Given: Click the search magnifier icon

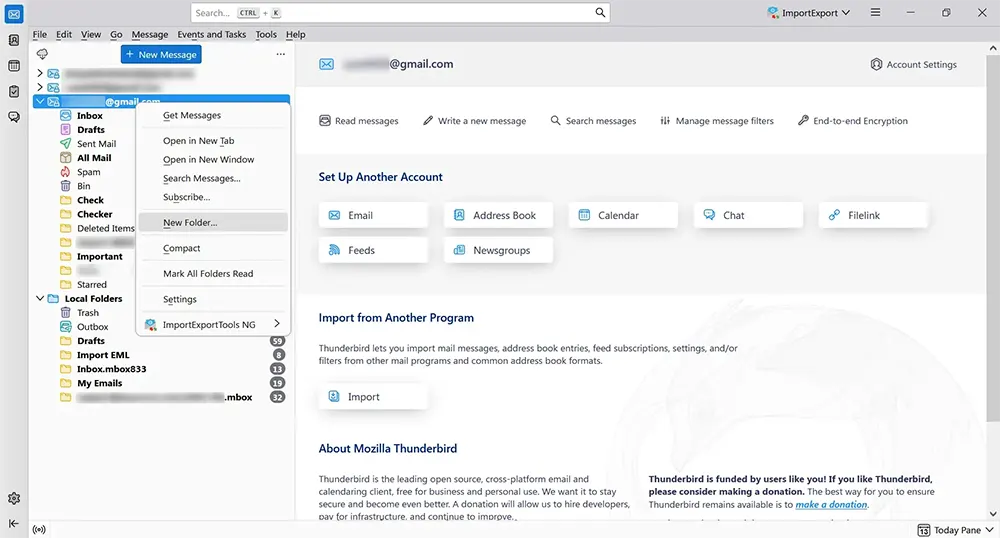Looking at the screenshot, I should pyautogui.click(x=600, y=13).
